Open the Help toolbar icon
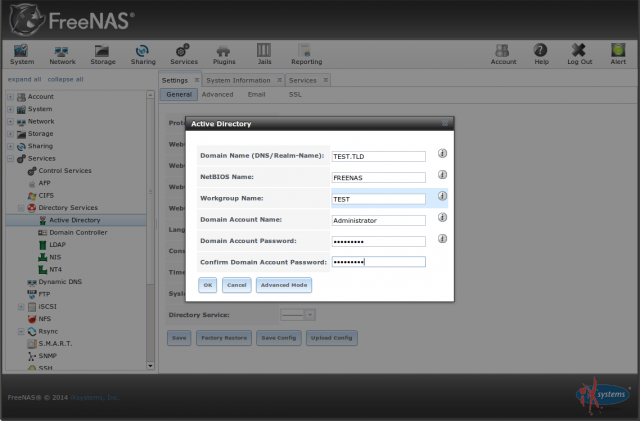Viewport: 640px width, 421px height. [x=541, y=54]
